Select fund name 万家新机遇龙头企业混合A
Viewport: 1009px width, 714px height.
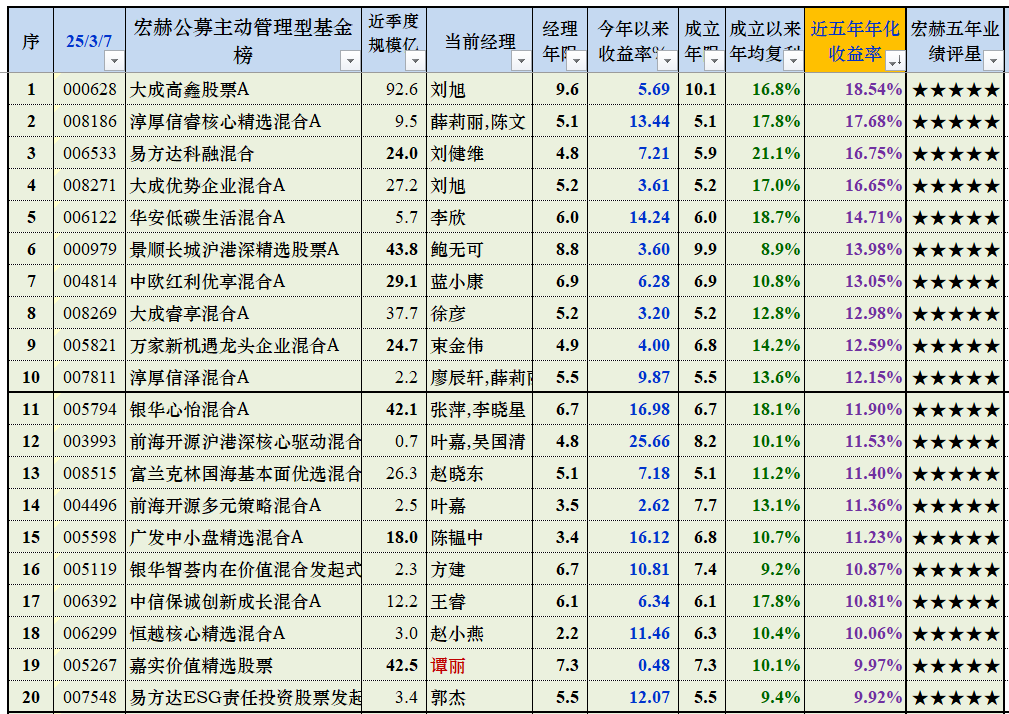[x=234, y=345]
